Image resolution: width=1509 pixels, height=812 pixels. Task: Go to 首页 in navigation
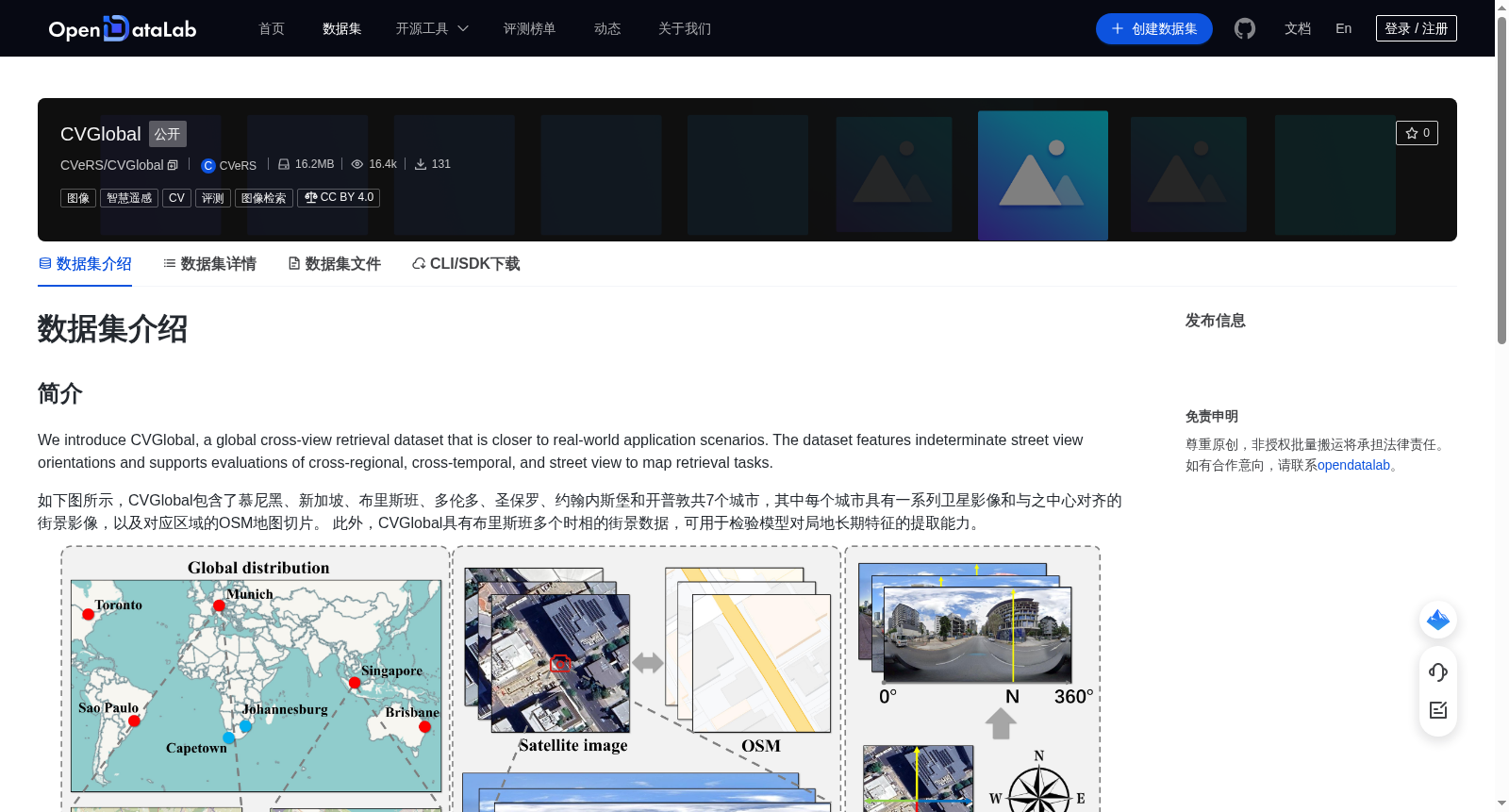click(x=272, y=28)
